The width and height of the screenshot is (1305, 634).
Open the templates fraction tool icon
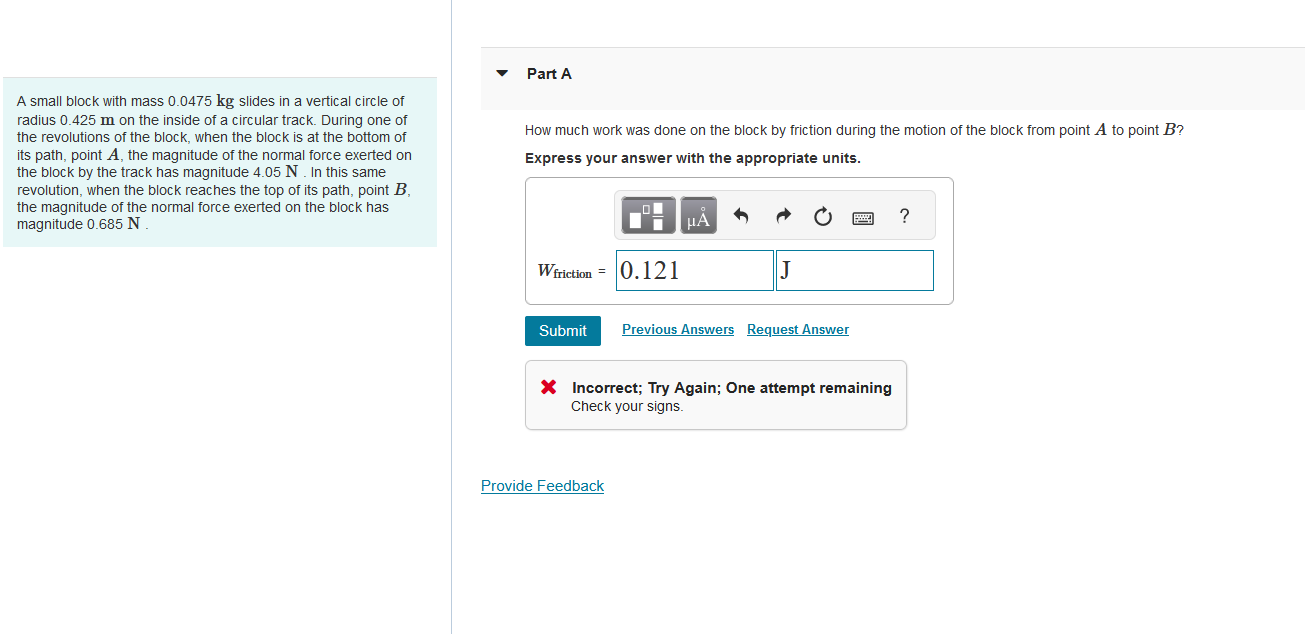point(650,216)
